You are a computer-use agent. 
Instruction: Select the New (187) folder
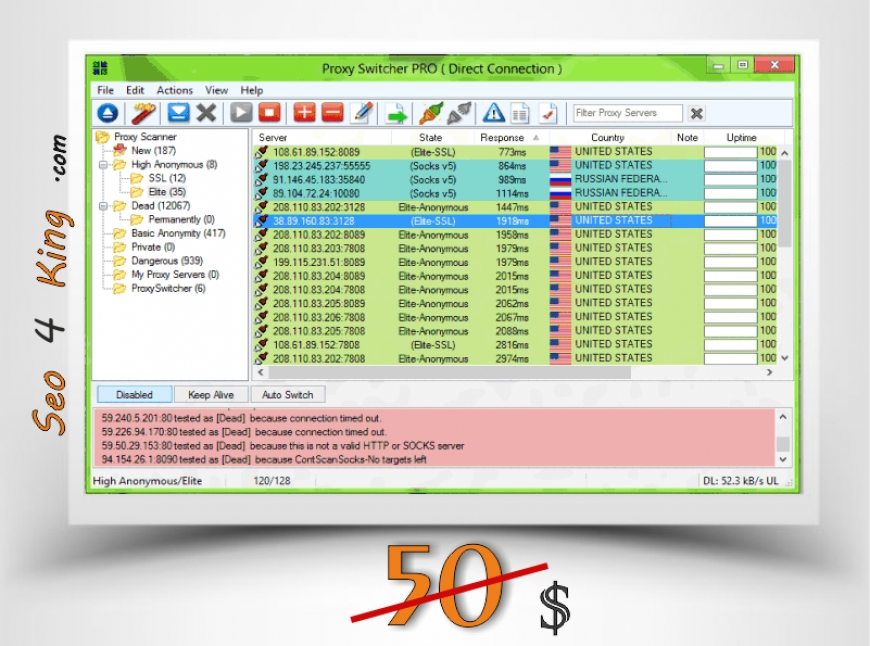pos(153,150)
